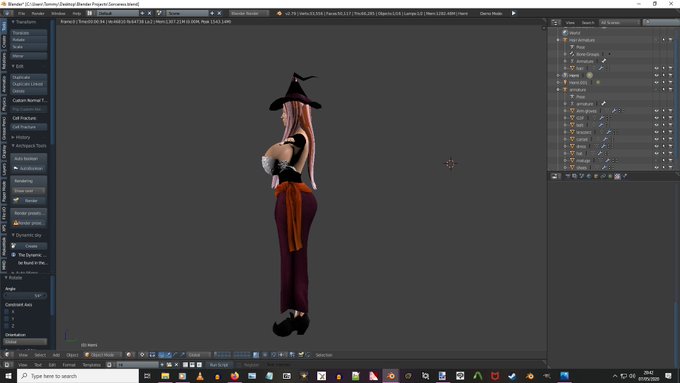Click the AutoBoolean button
Screen dimensions: 680x383
[29, 168]
